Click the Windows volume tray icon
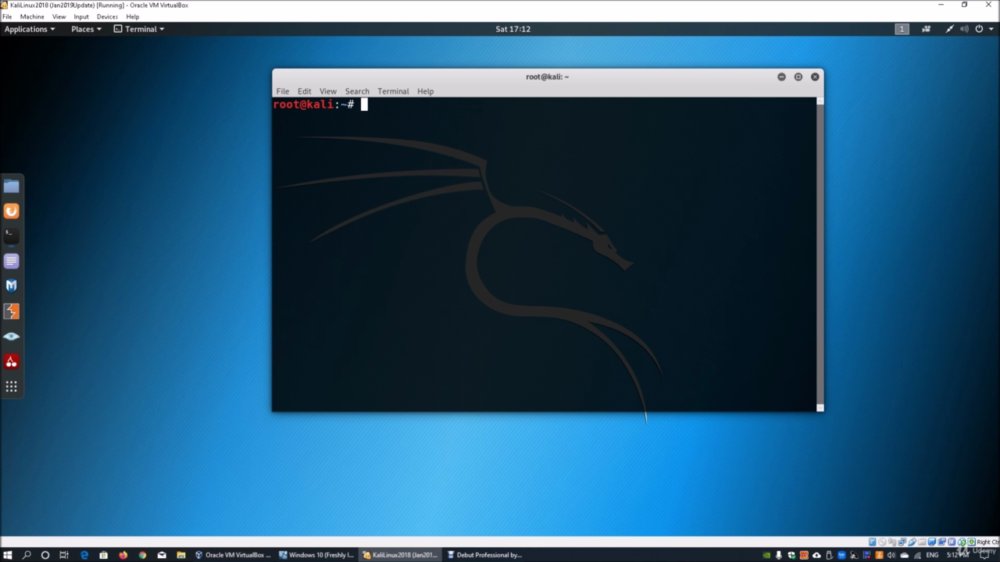This screenshot has width=1000, height=562. pyautogui.click(x=892, y=555)
